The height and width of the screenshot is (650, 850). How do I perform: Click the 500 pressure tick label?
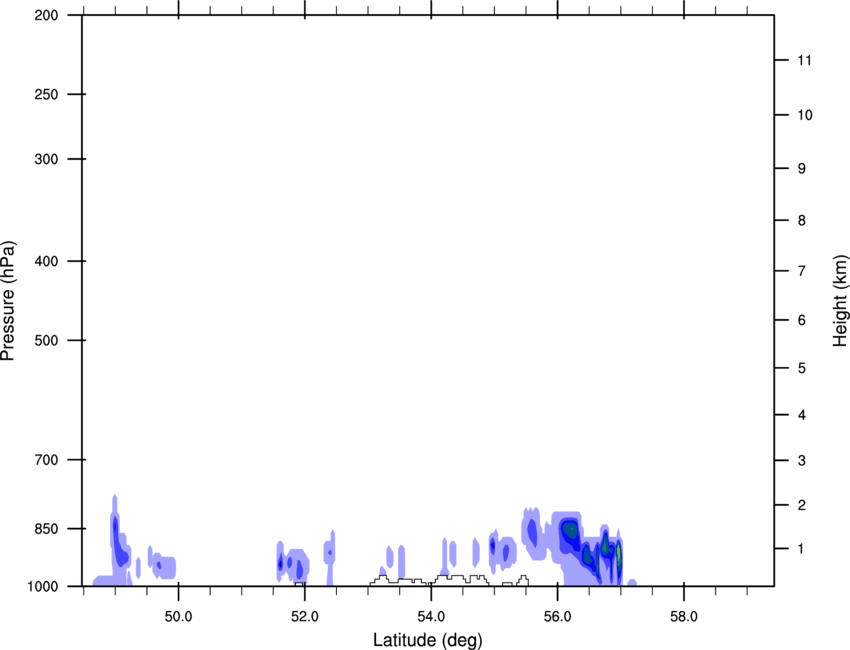pos(46,340)
